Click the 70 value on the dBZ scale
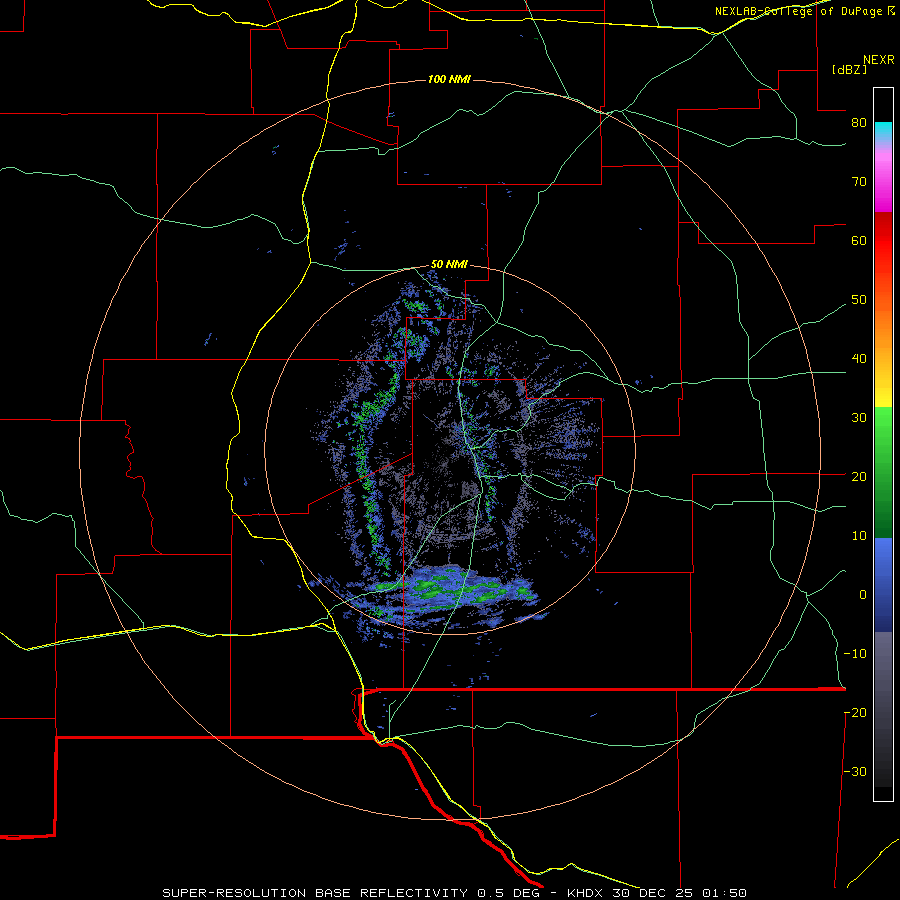 [859, 181]
